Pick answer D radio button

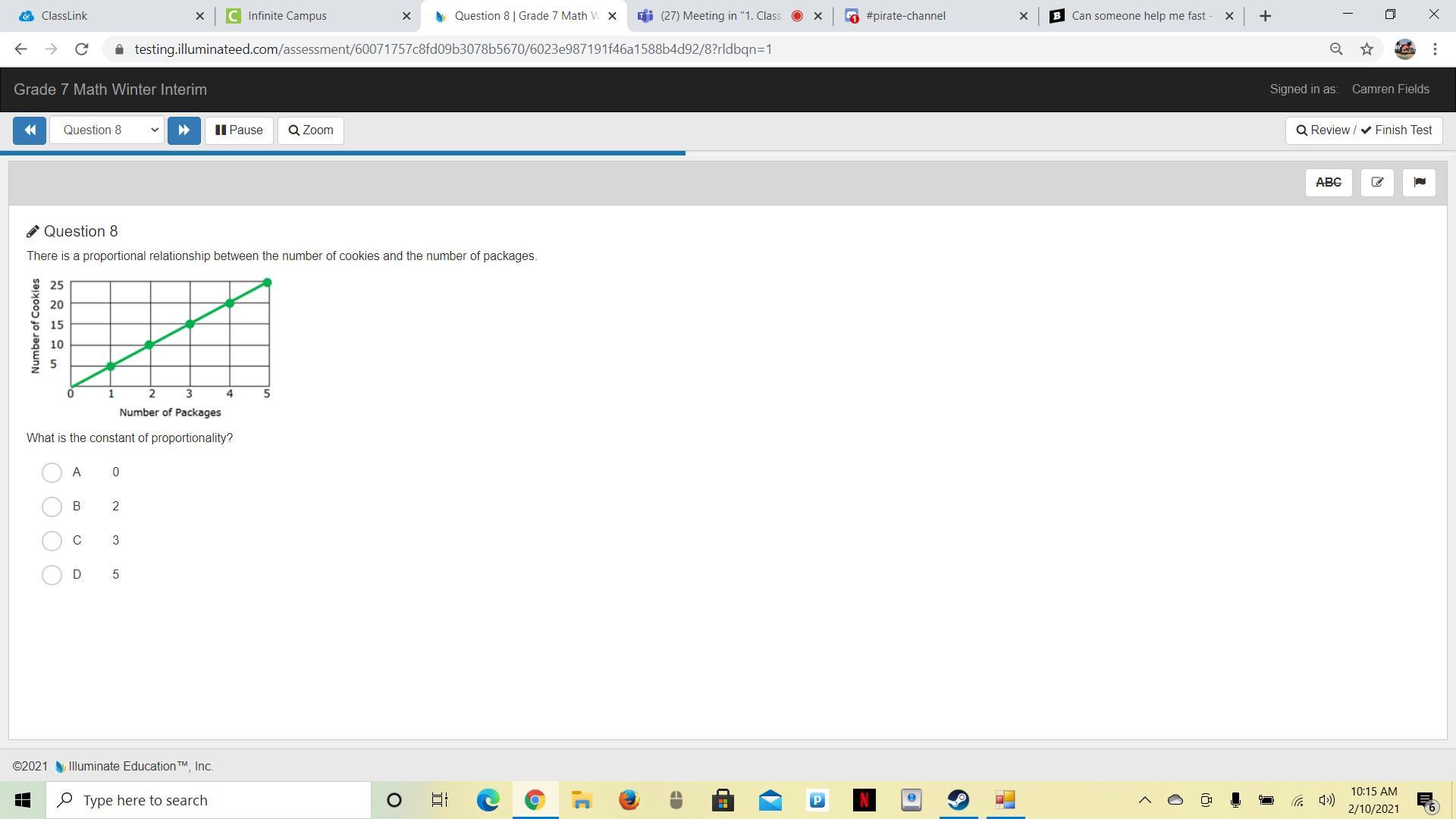pos(52,575)
